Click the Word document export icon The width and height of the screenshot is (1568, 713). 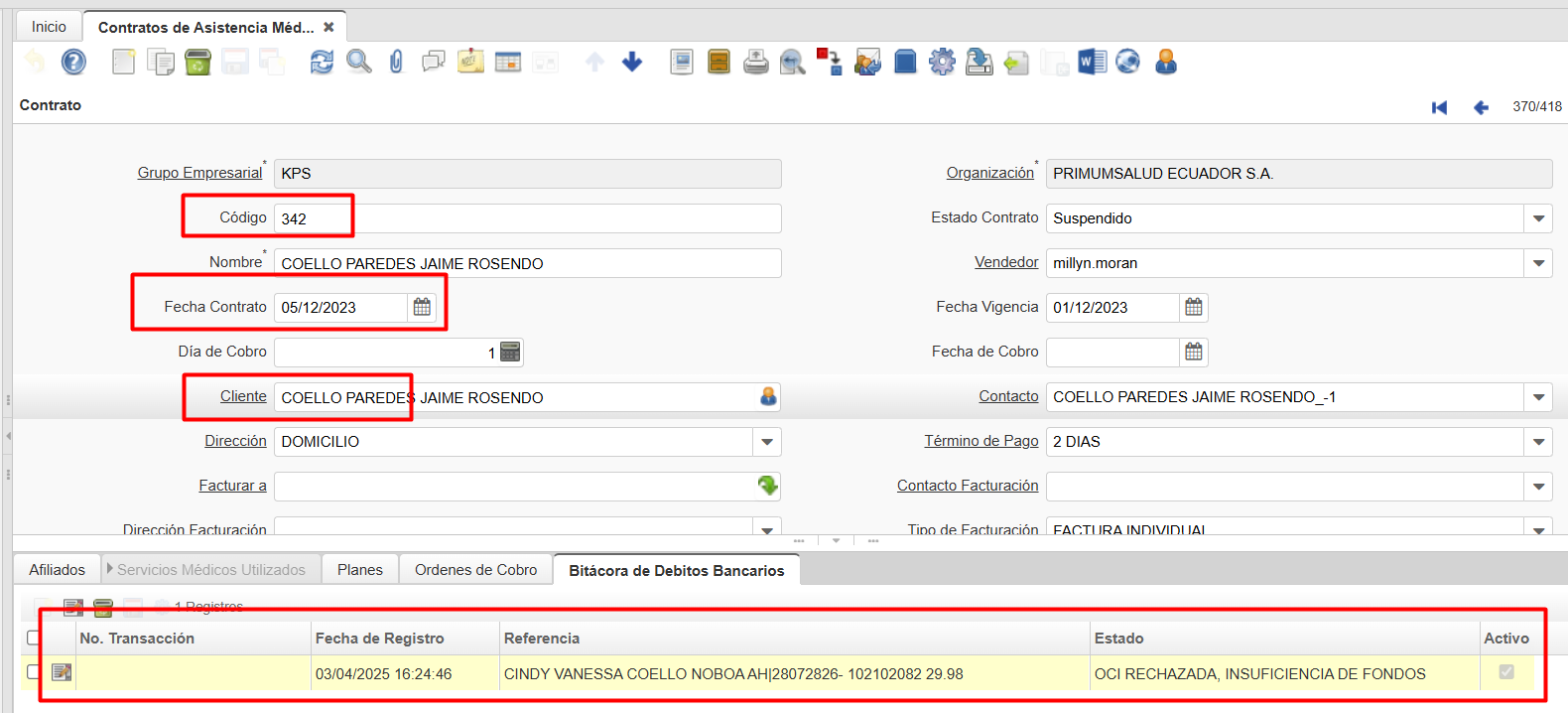coord(1092,63)
